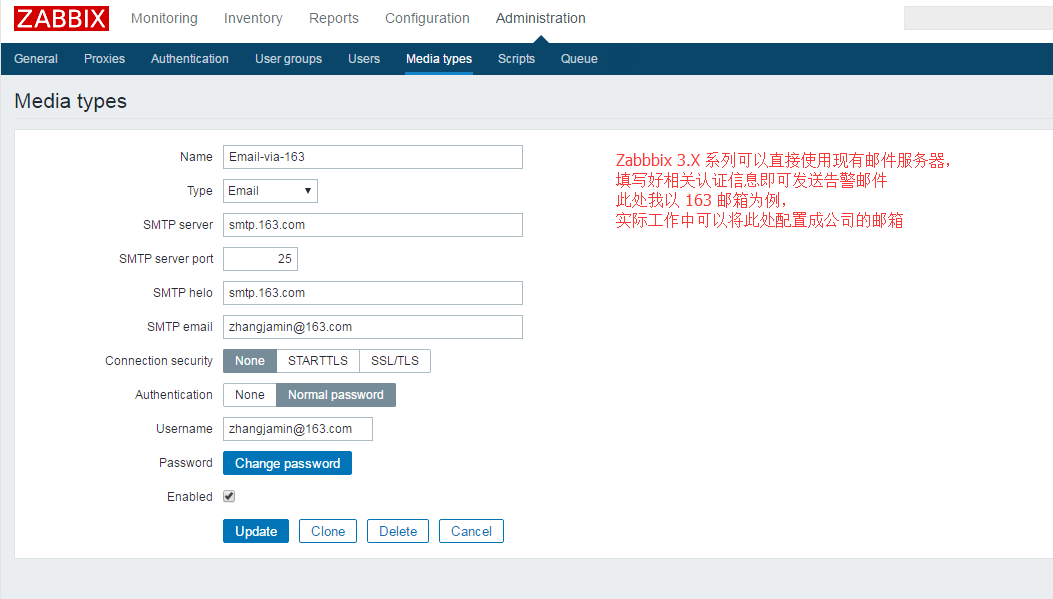Clone this media type
The width and height of the screenshot is (1053, 599).
point(328,531)
